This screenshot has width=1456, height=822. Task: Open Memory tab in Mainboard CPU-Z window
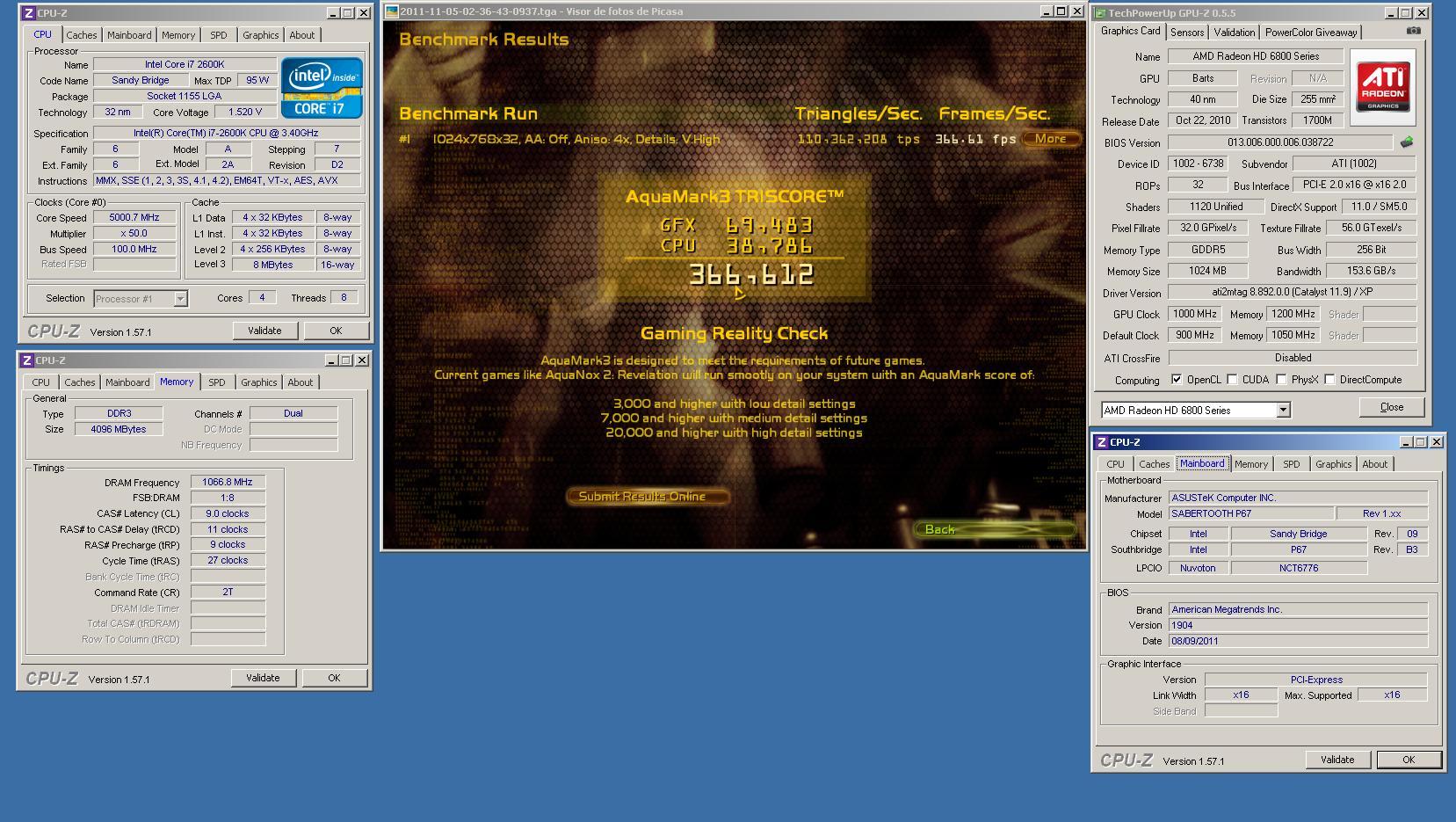pos(1251,464)
